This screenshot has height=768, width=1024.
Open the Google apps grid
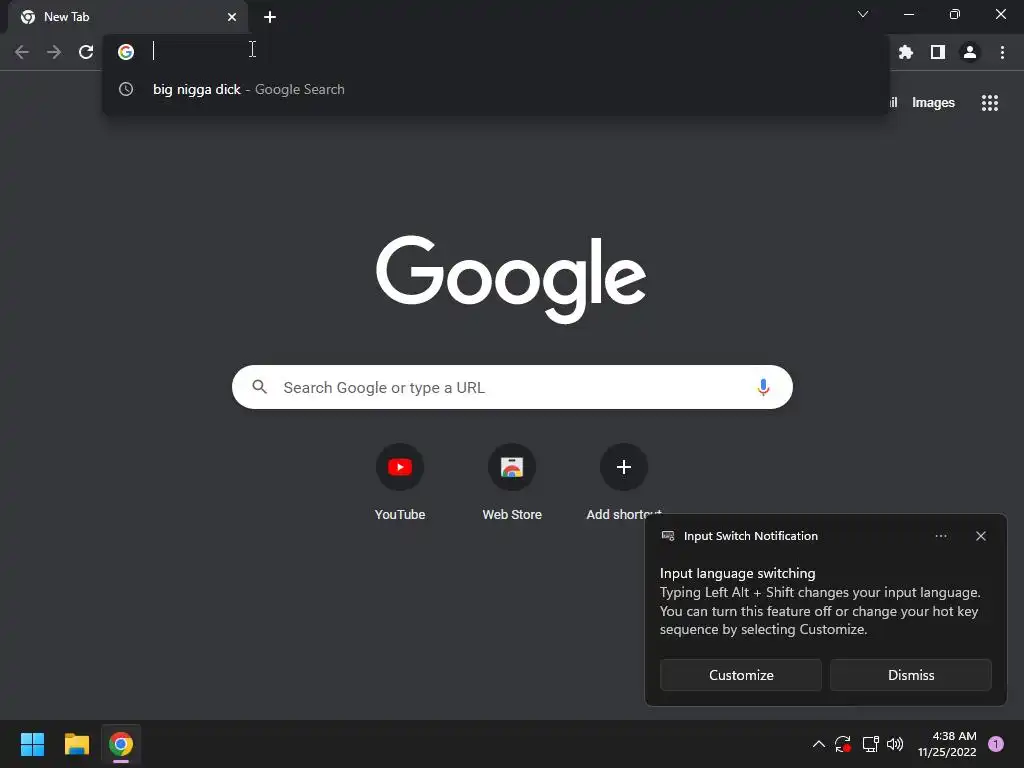click(x=990, y=103)
